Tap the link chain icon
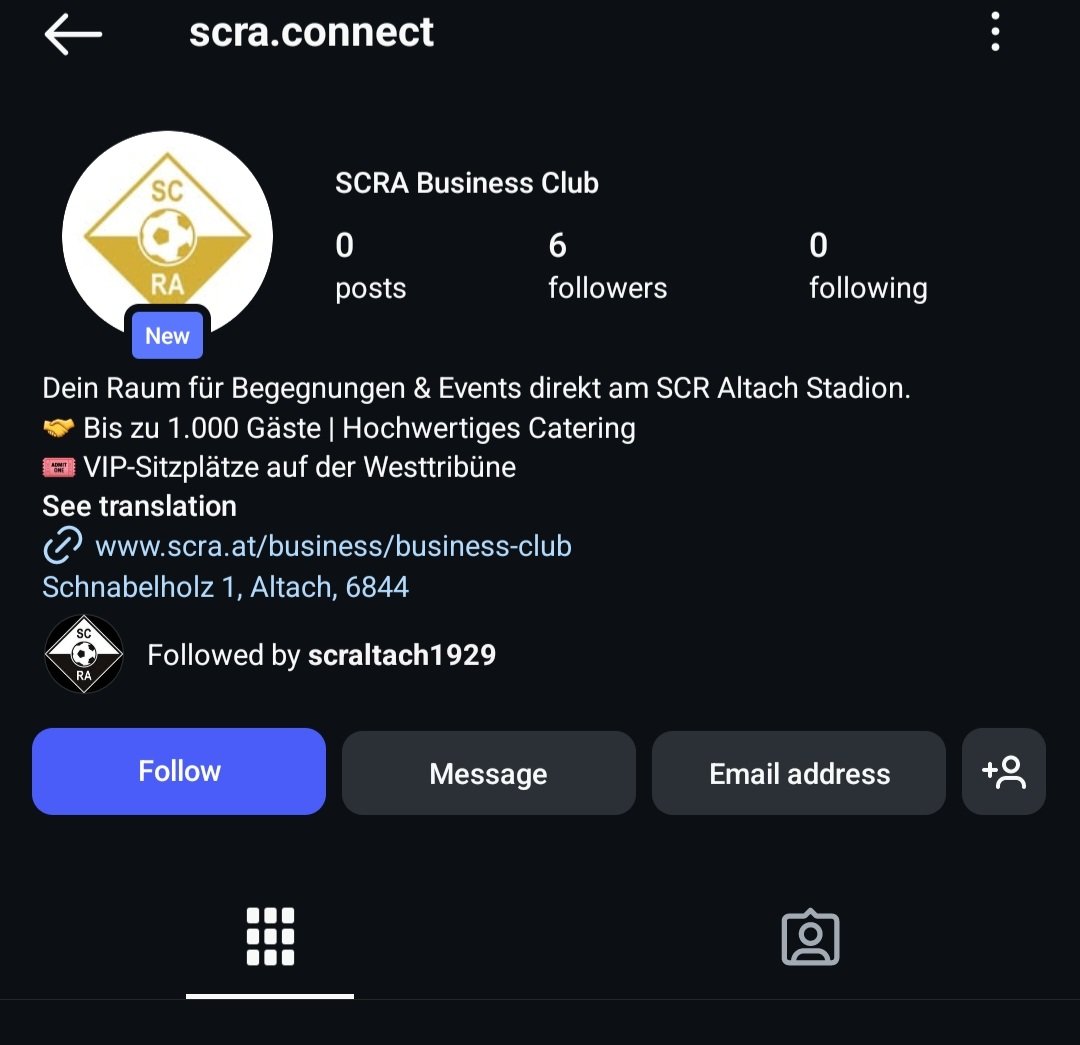 [x=63, y=546]
